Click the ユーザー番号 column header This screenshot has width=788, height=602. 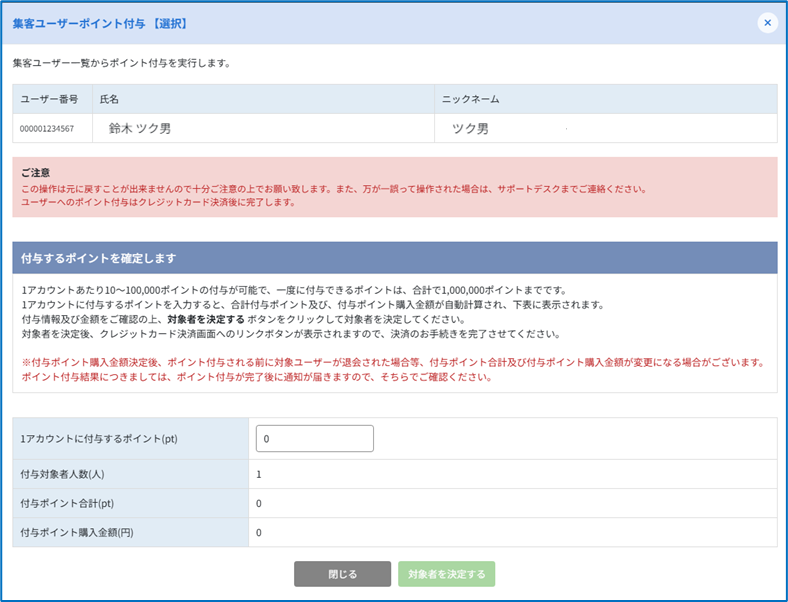49,99
